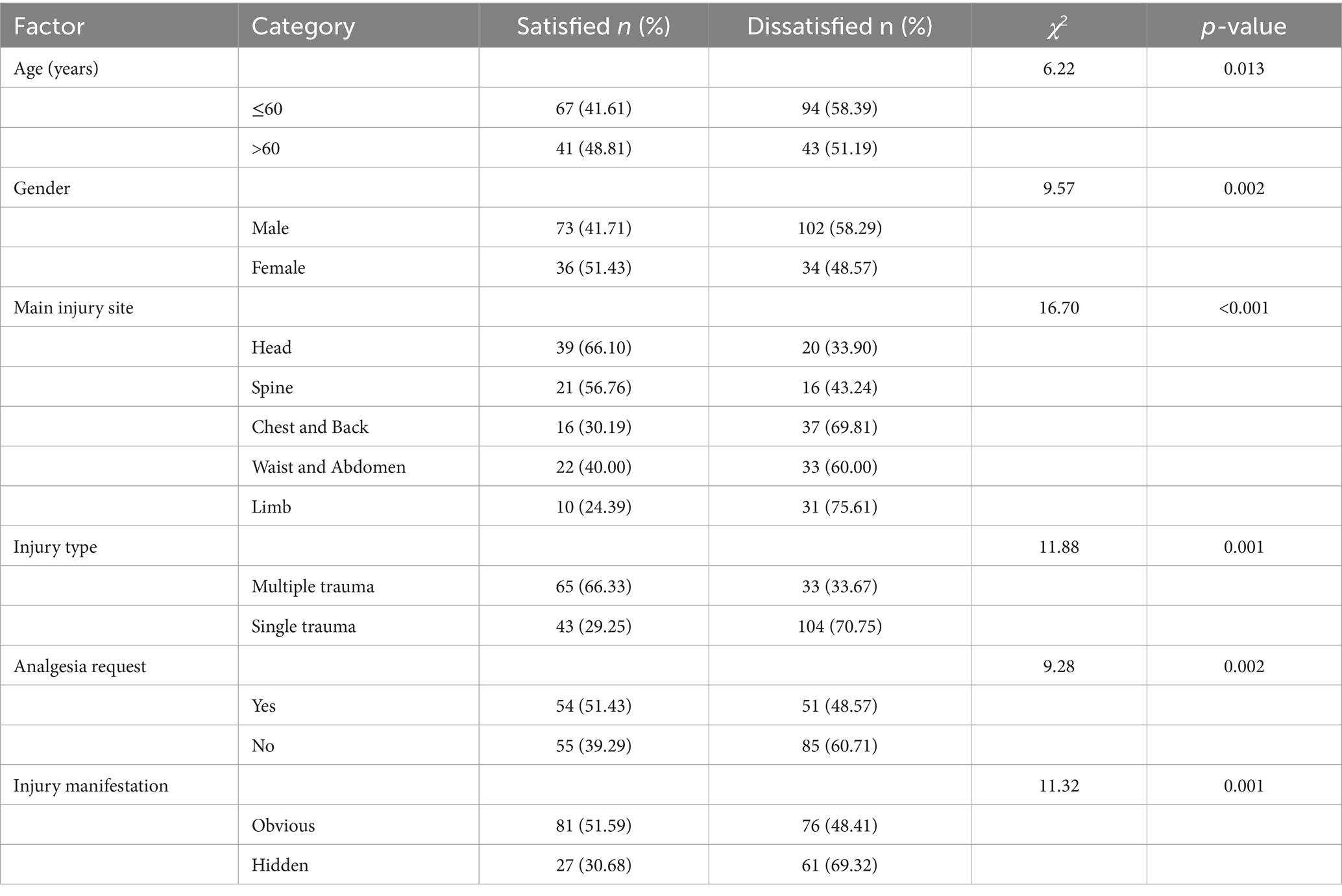Screen dimensions: 1342x896
Task: Select the Analgesia request row label
Action: click(x=80, y=666)
